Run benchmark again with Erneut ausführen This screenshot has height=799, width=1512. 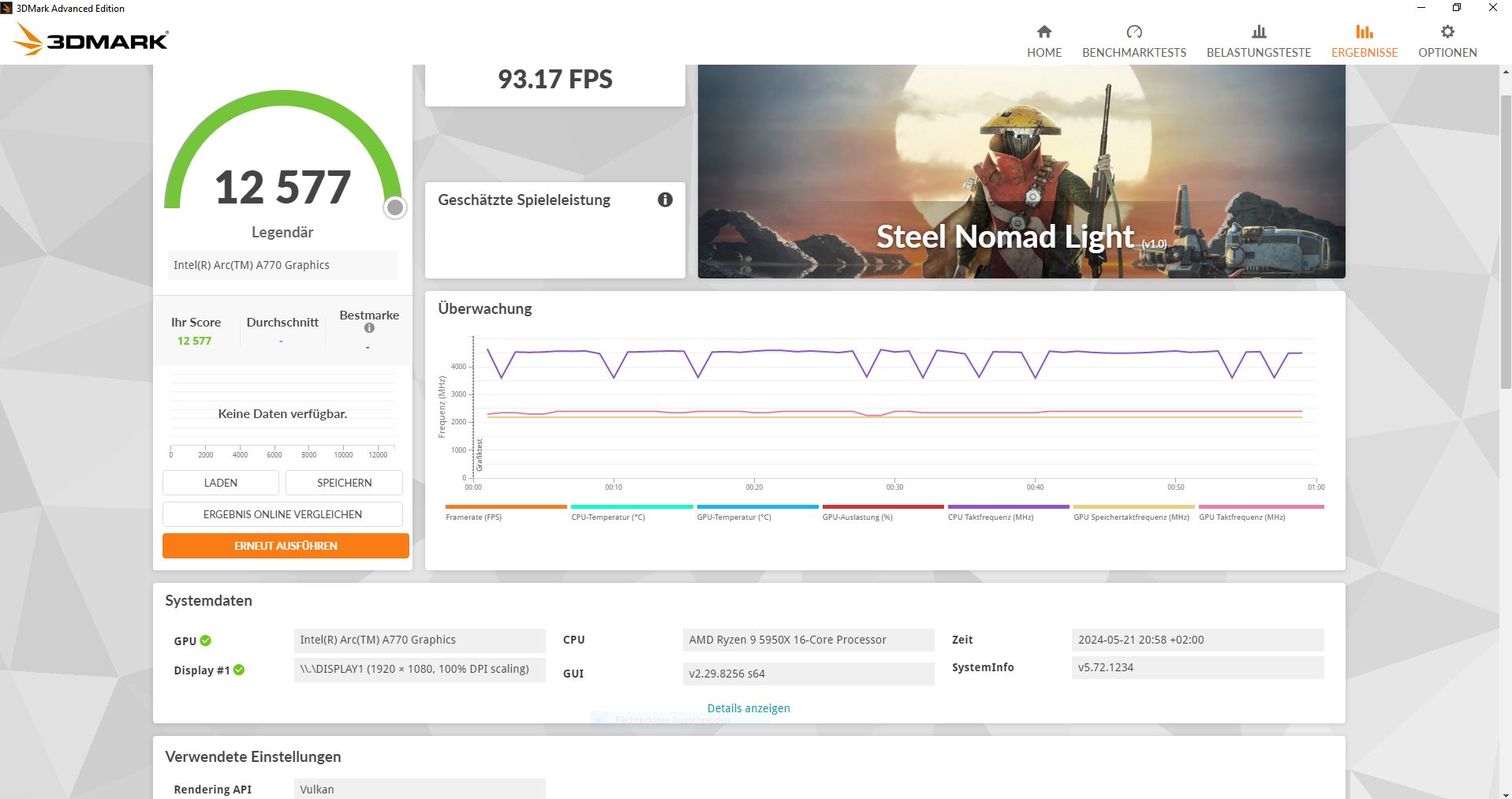click(286, 546)
